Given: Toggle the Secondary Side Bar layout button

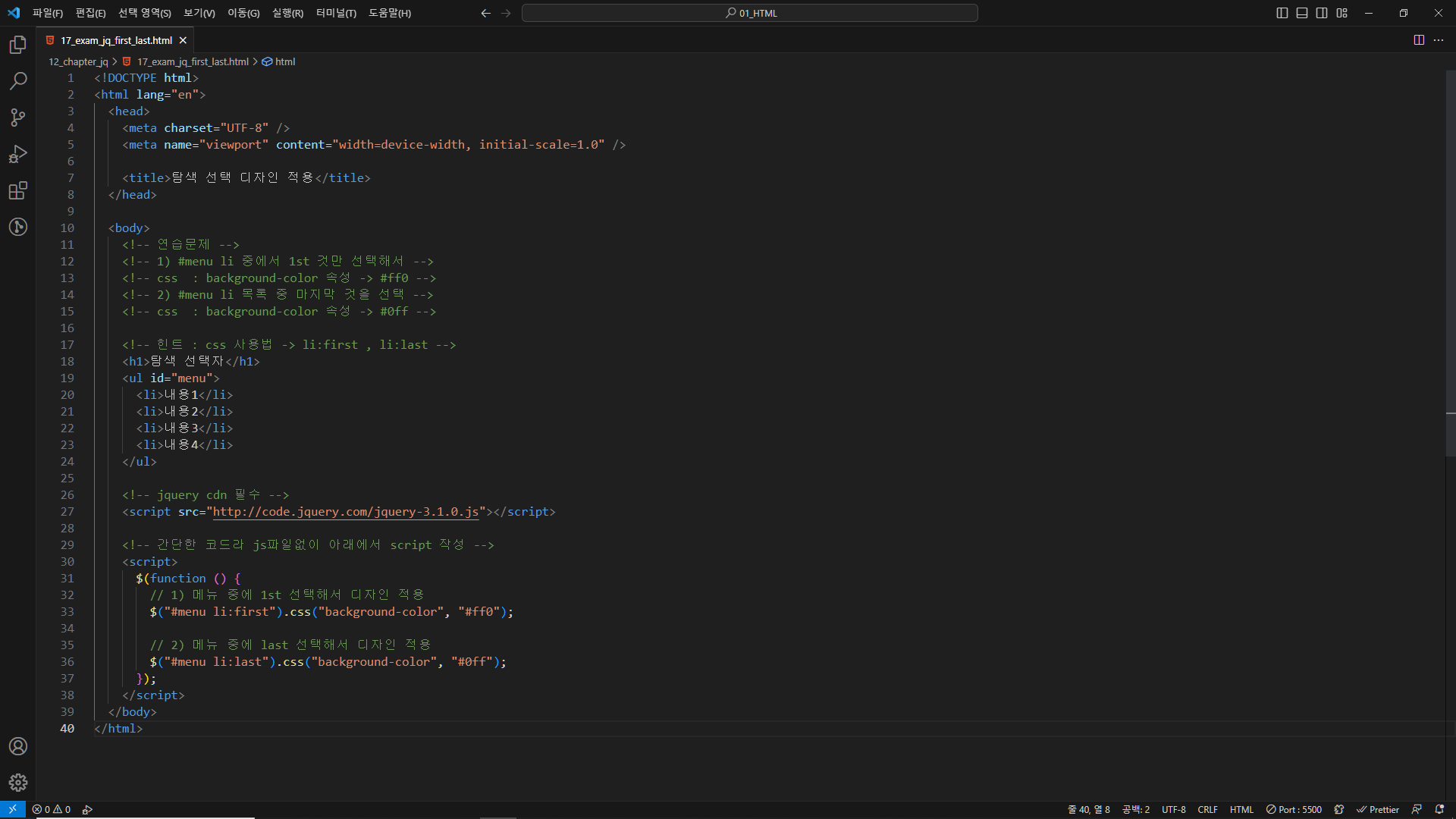Looking at the screenshot, I should pos(1322,13).
